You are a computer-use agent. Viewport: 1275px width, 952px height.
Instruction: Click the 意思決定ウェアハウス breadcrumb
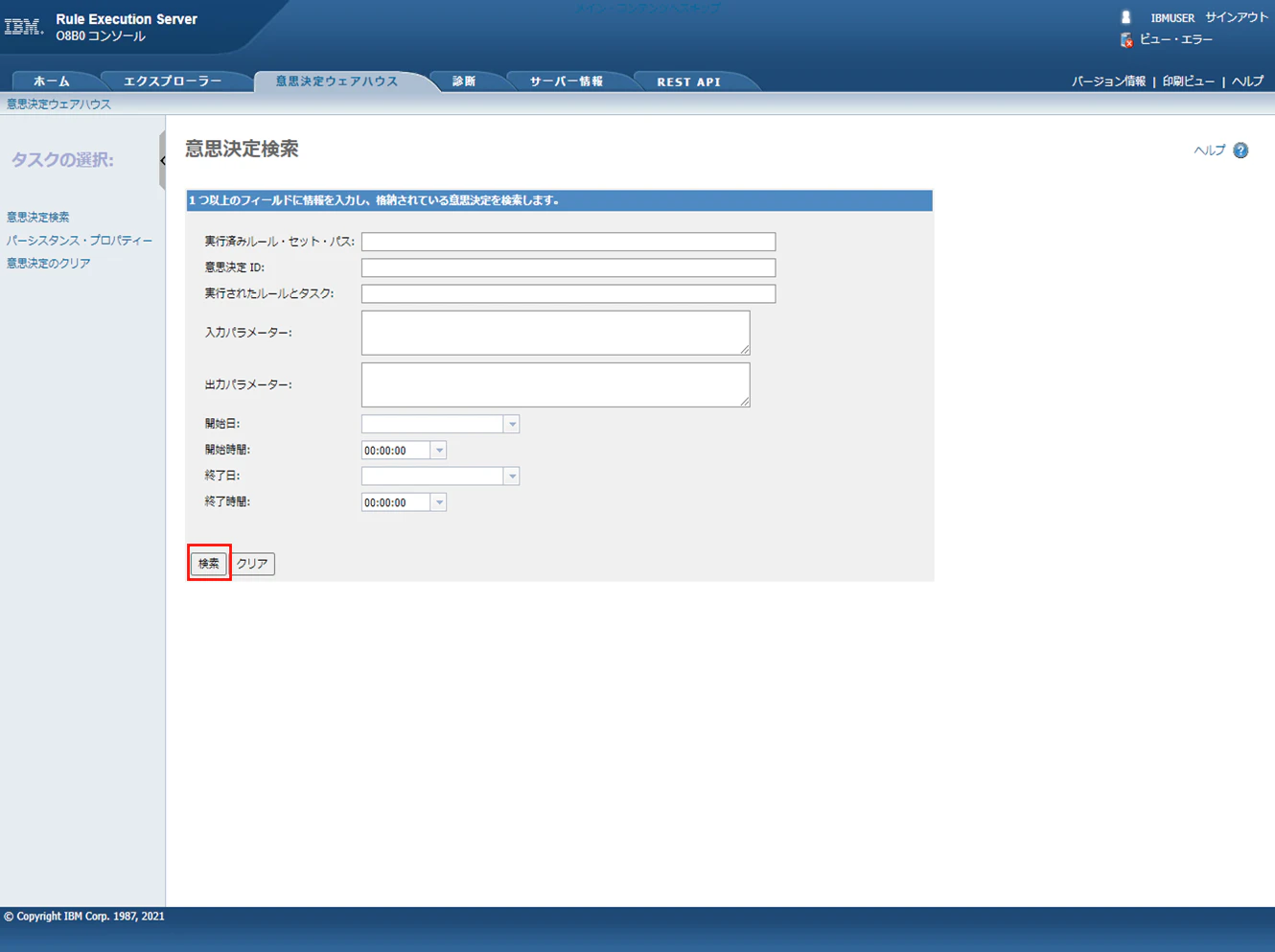(x=59, y=104)
